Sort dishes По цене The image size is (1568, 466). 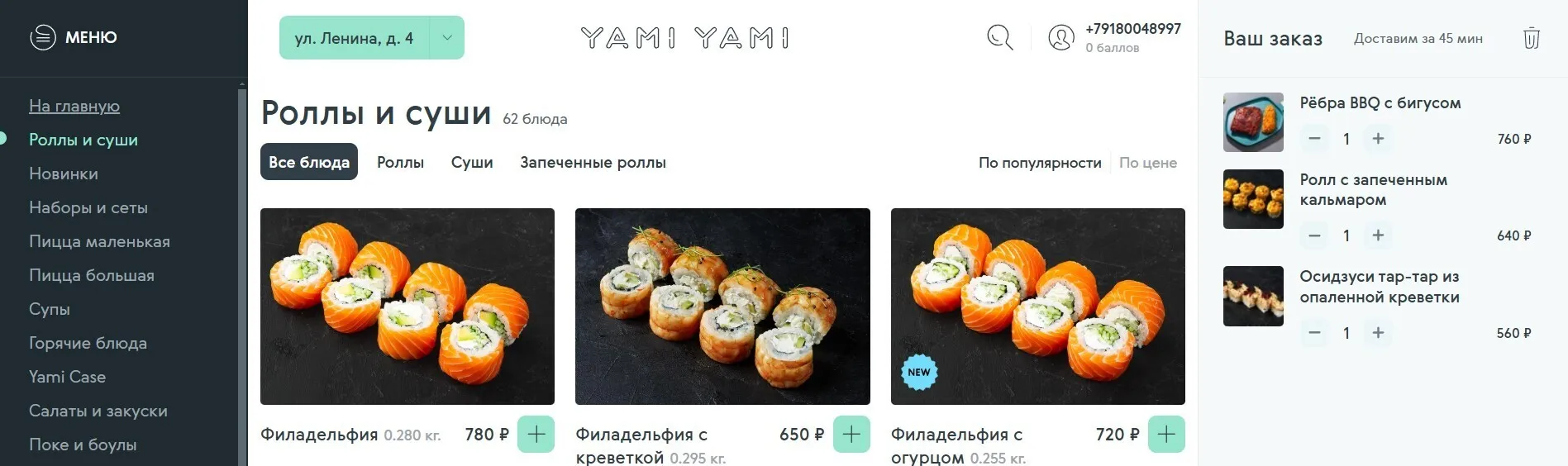[x=1147, y=163]
